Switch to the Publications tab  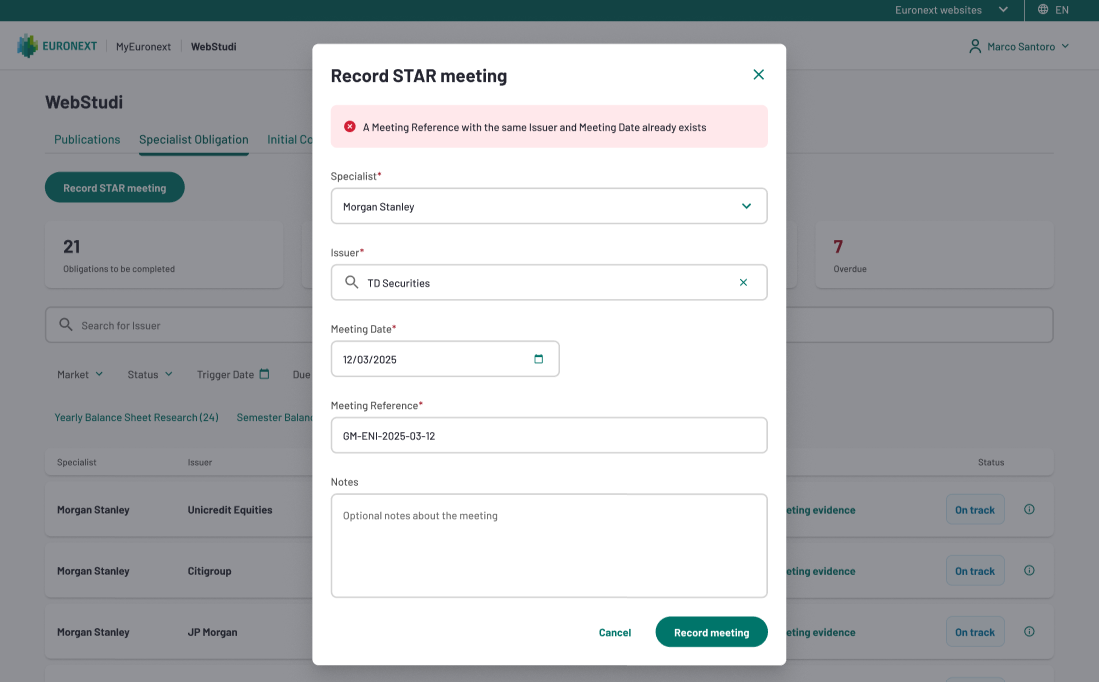tap(87, 139)
